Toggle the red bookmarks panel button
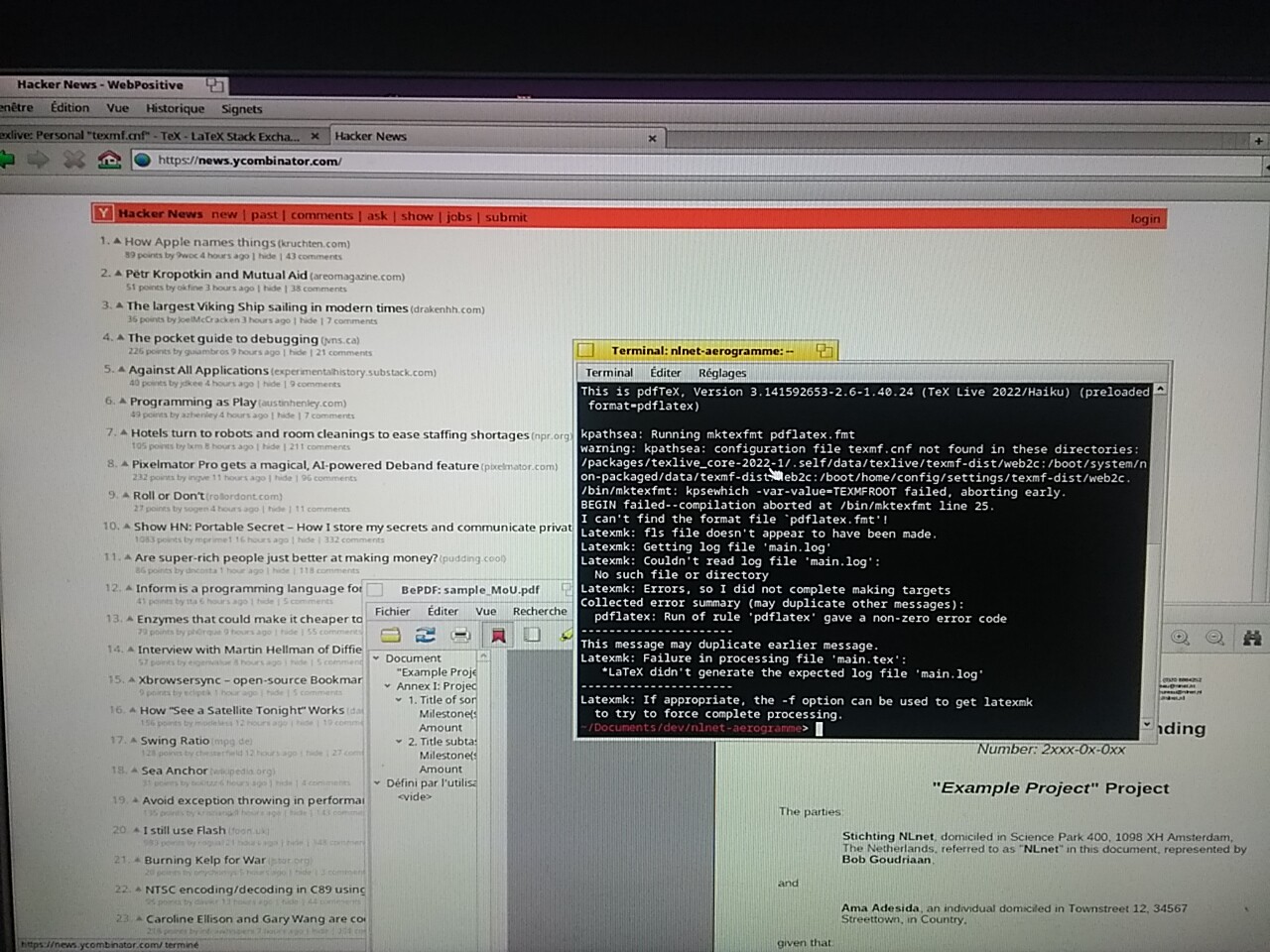 [498, 635]
